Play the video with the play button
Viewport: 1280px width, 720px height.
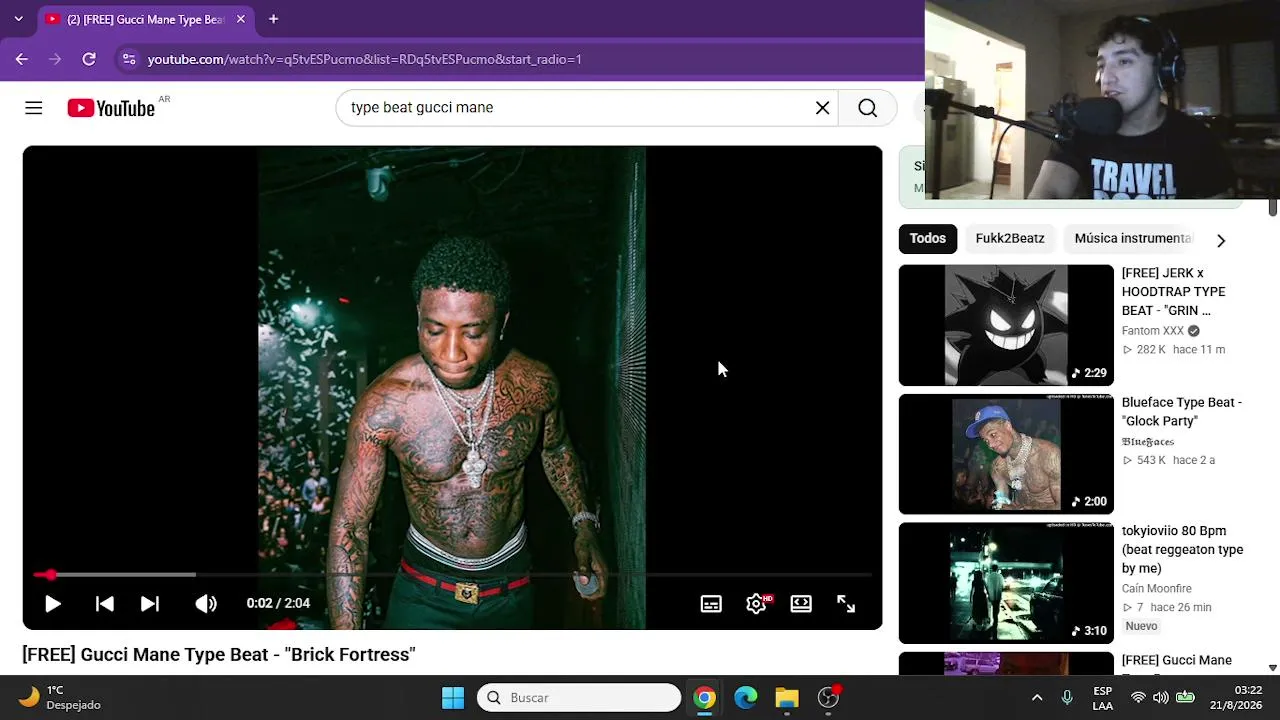pos(53,604)
